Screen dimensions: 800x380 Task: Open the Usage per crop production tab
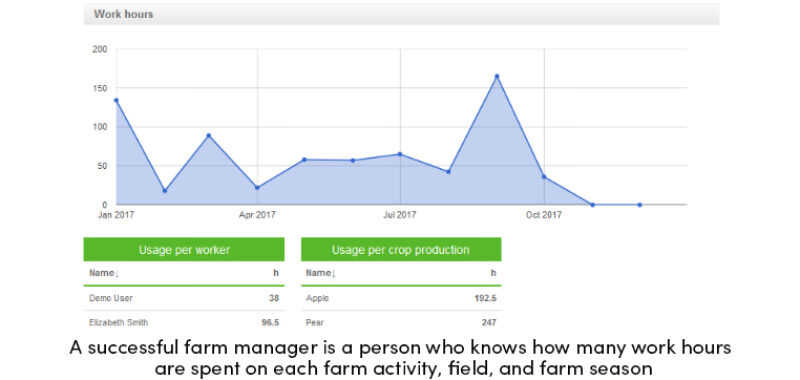click(401, 249)
